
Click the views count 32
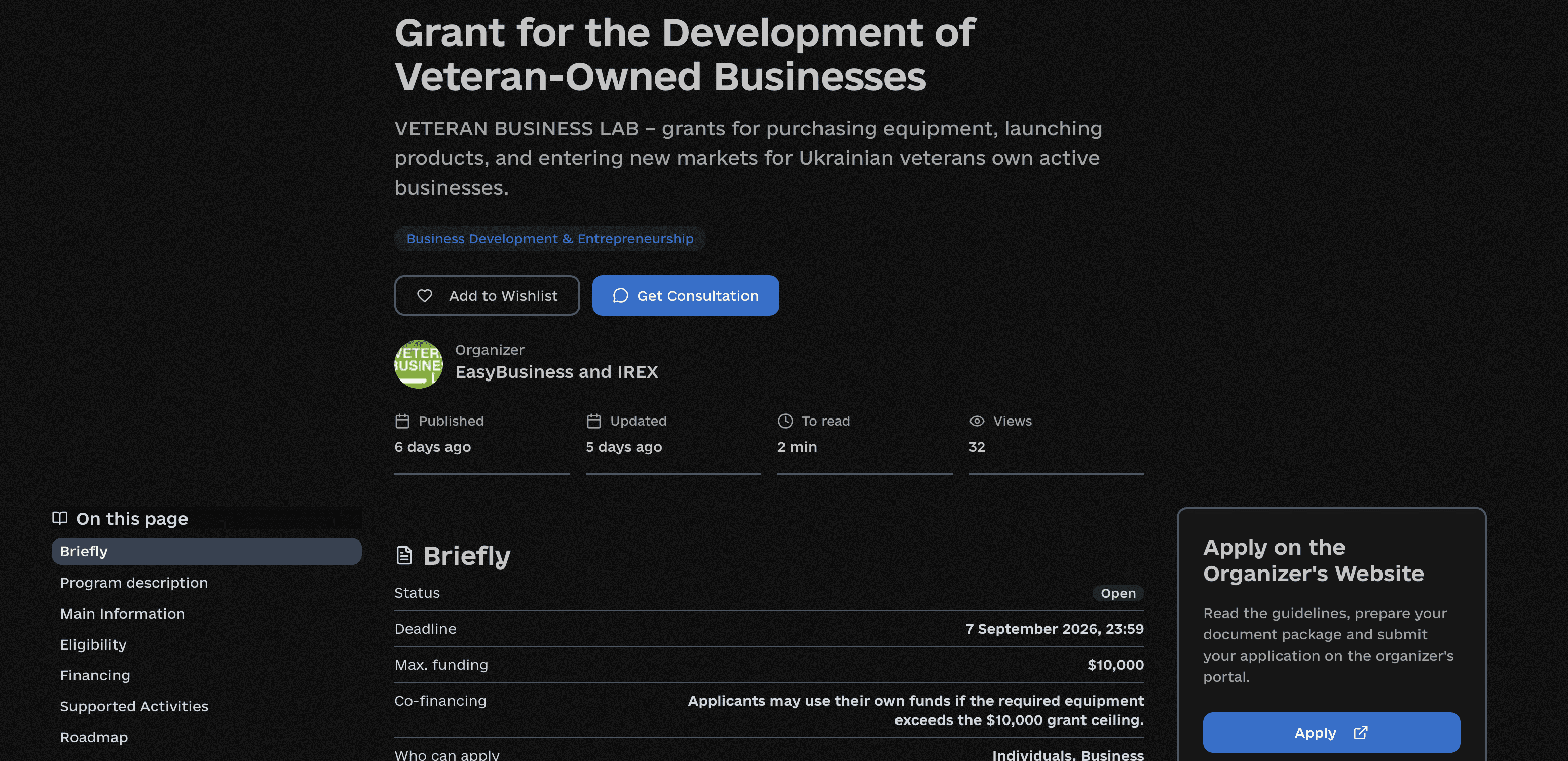[x=977, y=446]
